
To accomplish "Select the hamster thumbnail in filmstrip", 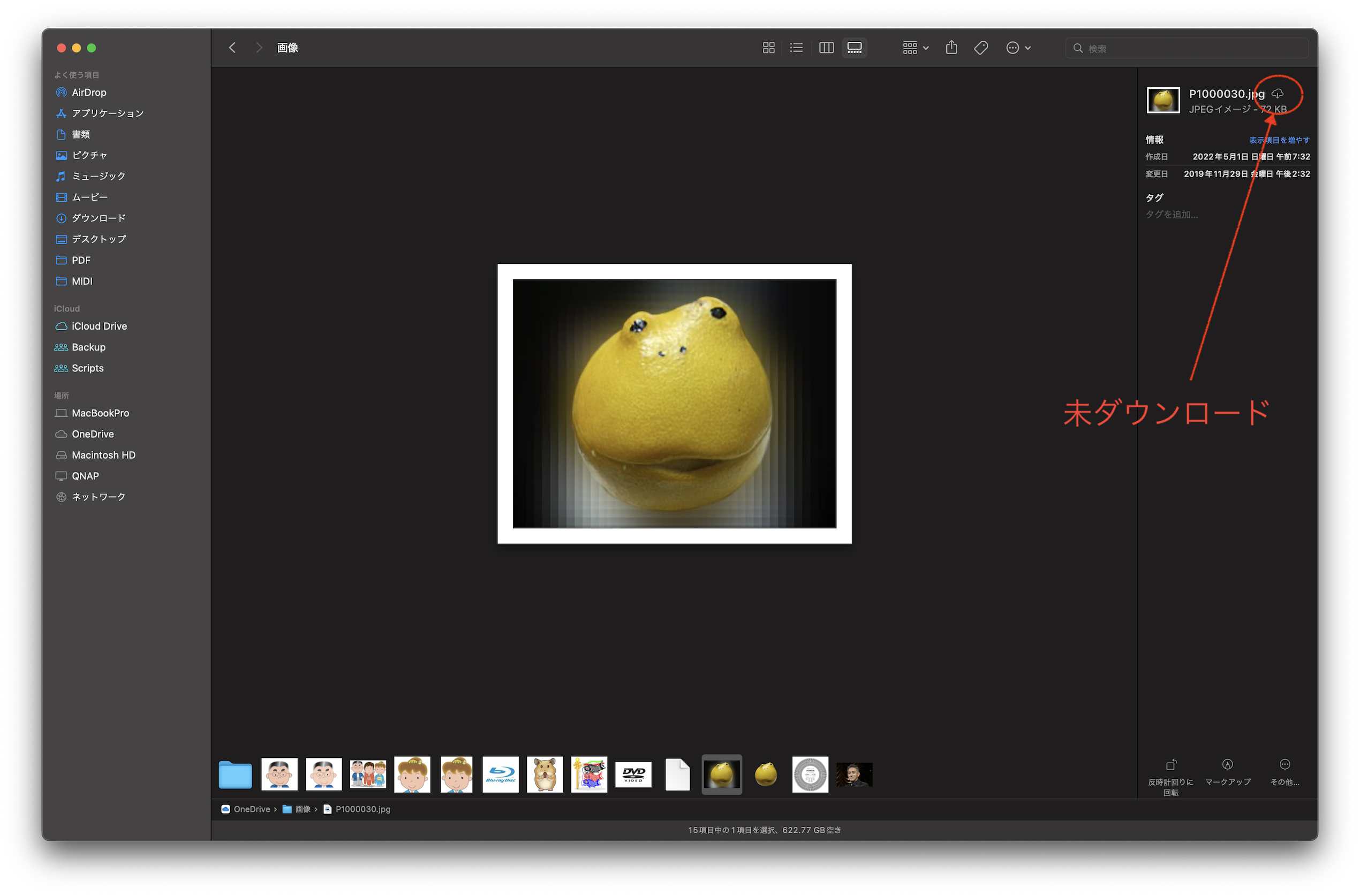I will coord(544,775).
